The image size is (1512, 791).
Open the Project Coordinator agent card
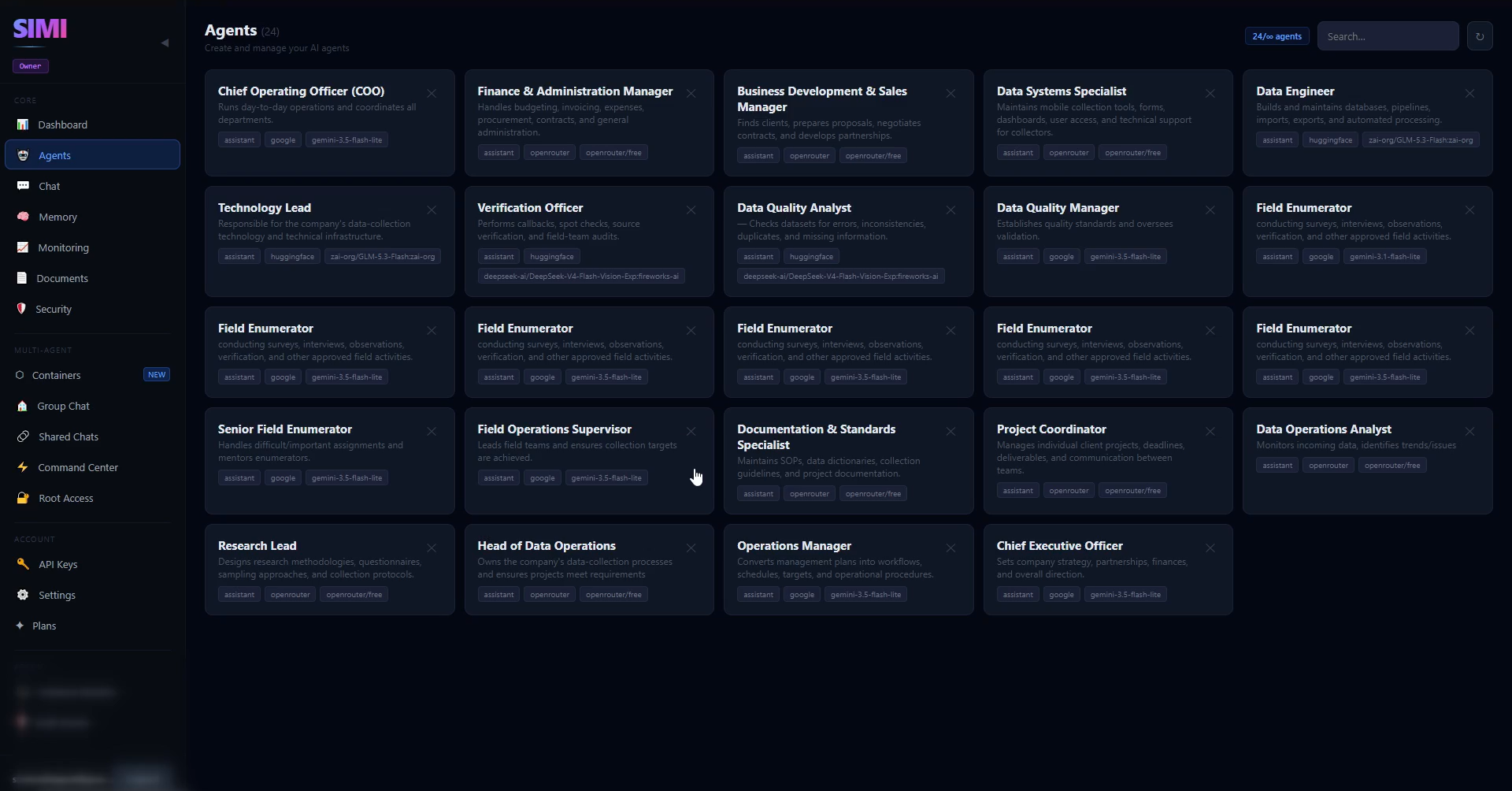pyautogui.click(x=1108, y=461)
